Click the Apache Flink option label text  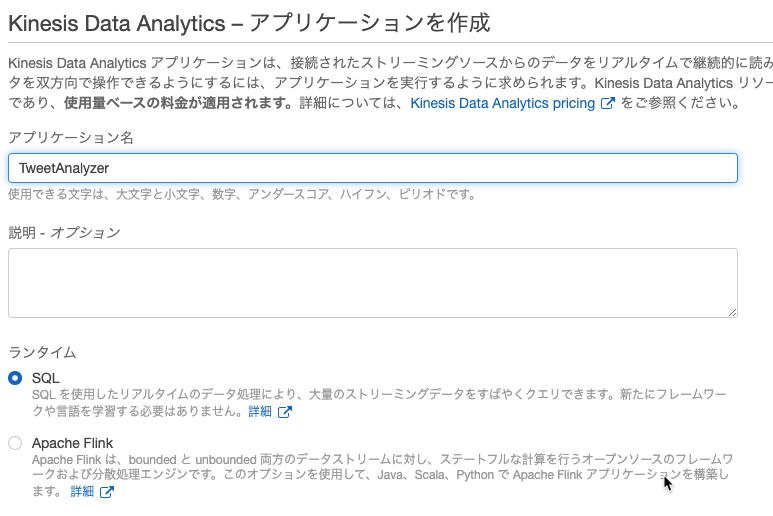point(72,443)
